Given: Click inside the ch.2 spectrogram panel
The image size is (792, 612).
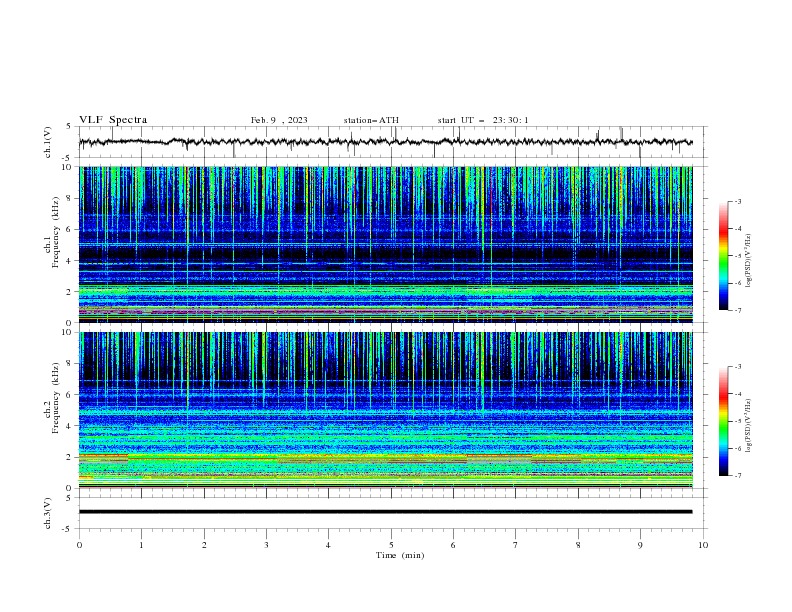Looking at the screenshot, I should [386, 410].
